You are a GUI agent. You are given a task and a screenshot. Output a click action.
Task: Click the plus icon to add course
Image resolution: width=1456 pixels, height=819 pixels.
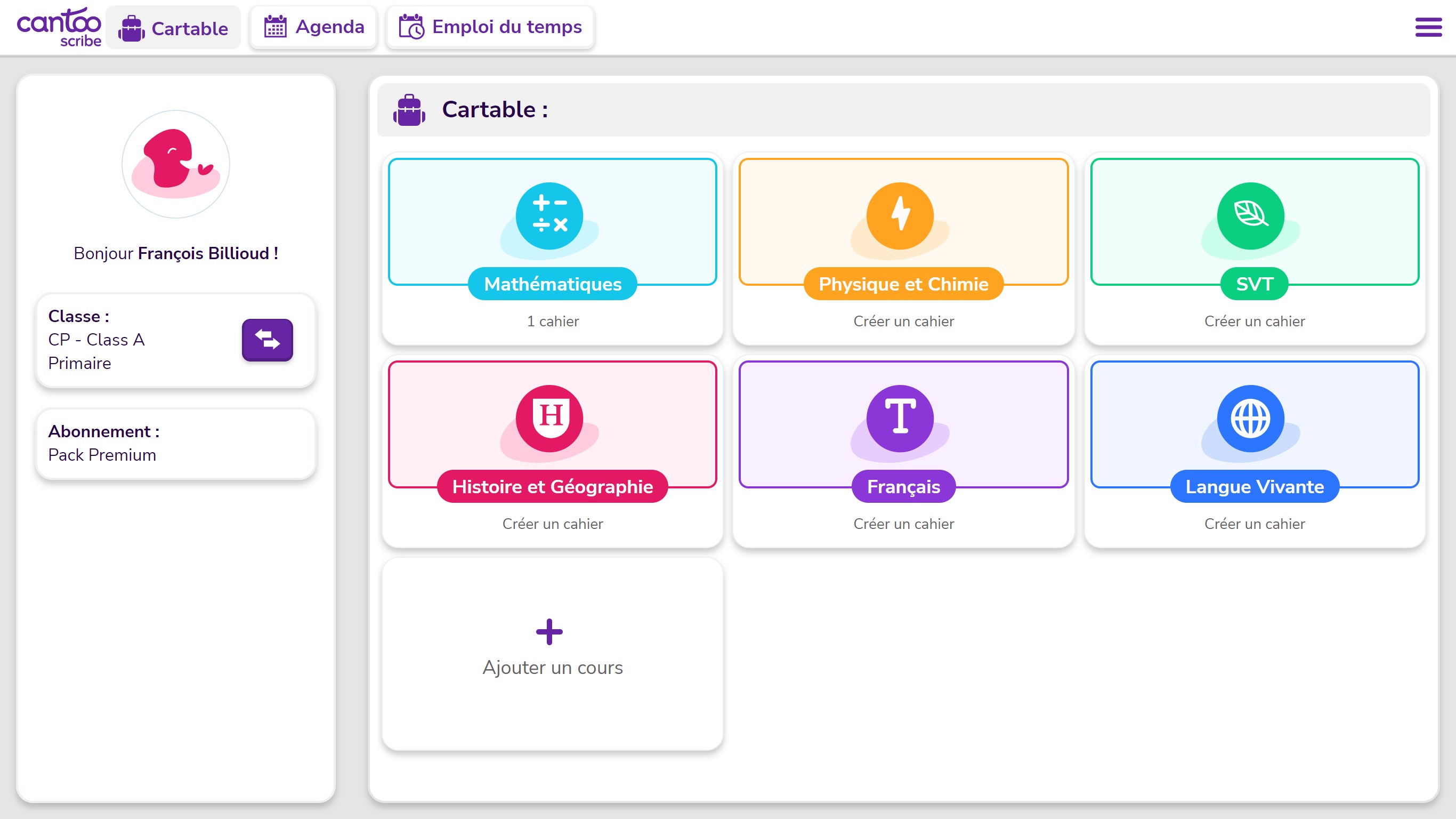549,632
